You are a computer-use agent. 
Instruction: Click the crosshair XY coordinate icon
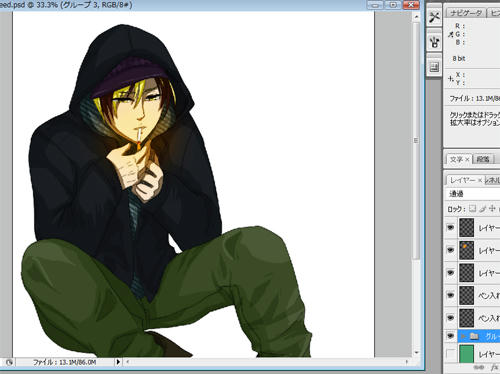pos(451,79)
